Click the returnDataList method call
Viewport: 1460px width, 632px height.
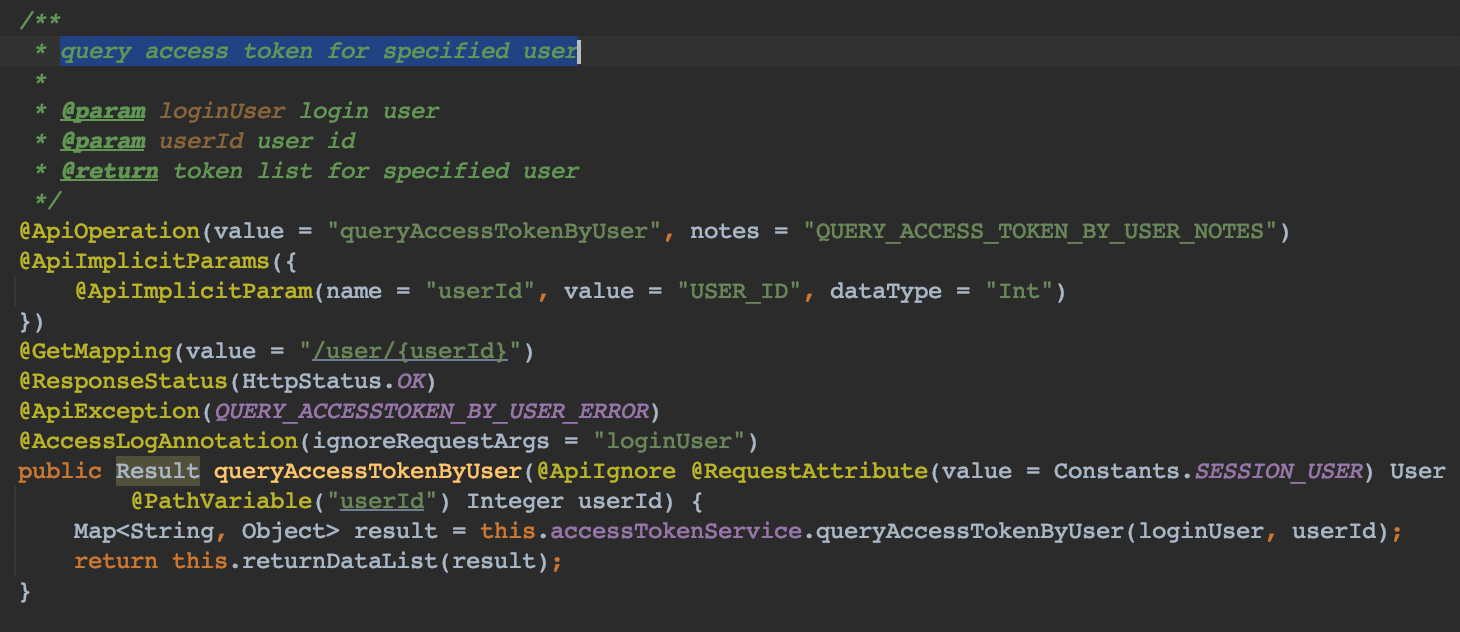pyautogui.click(x=340, y=561)
